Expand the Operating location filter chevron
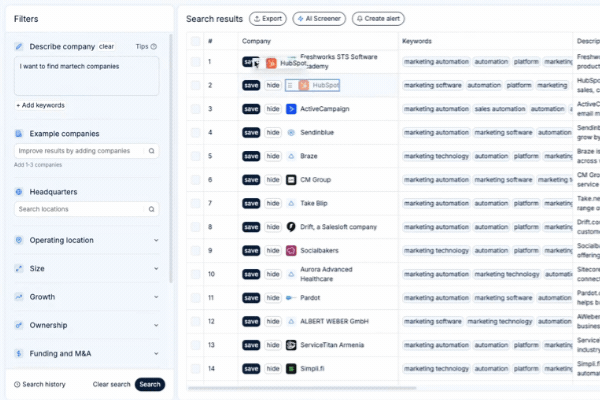The width and height of the screenshot is (600, 400). [x=156, y=240]
